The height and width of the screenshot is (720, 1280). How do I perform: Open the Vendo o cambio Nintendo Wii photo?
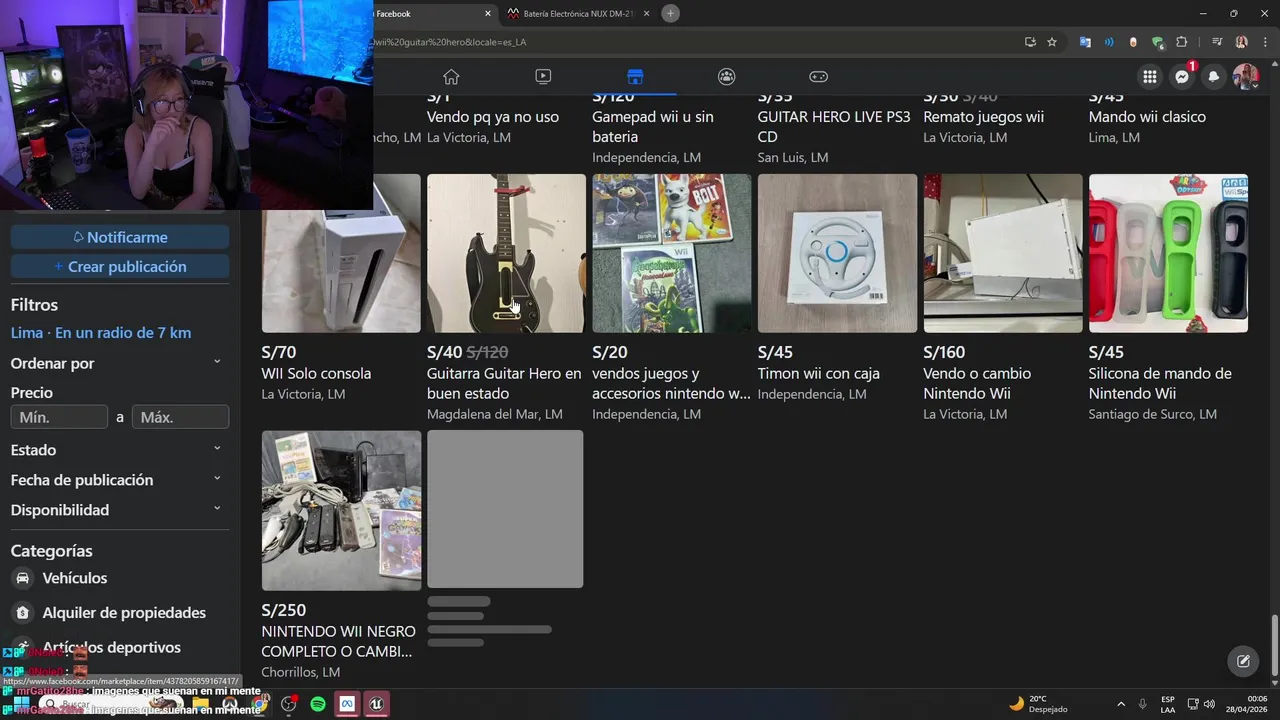coord(1003,253)
